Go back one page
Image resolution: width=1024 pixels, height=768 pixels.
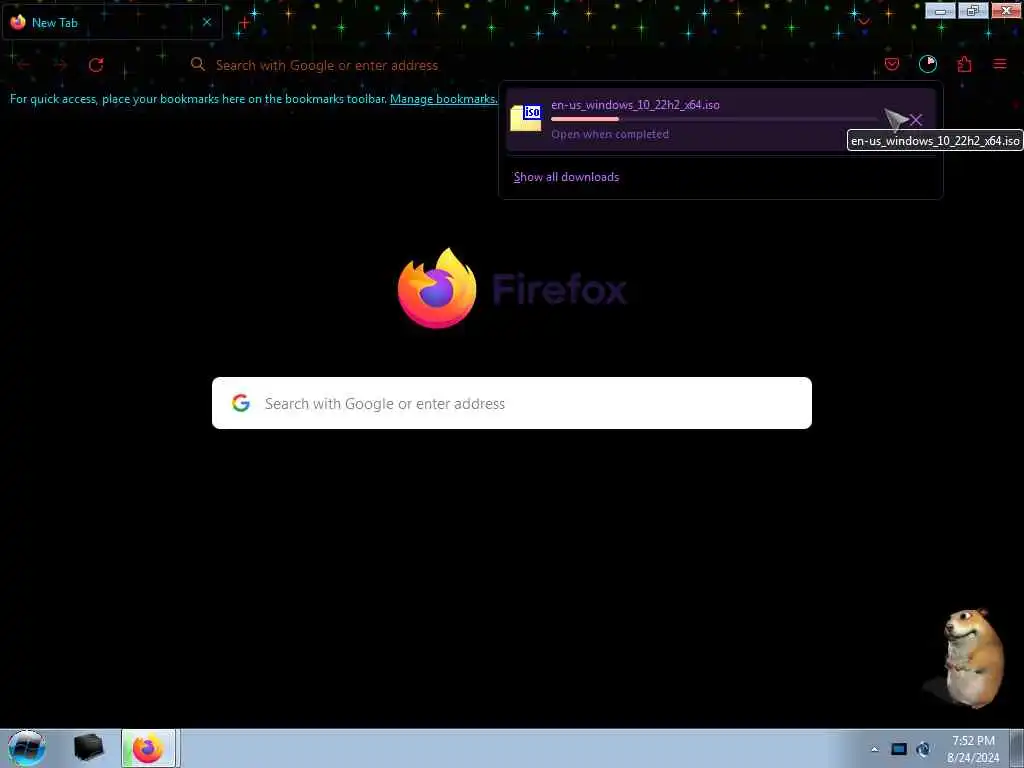[x=24, y=65]
